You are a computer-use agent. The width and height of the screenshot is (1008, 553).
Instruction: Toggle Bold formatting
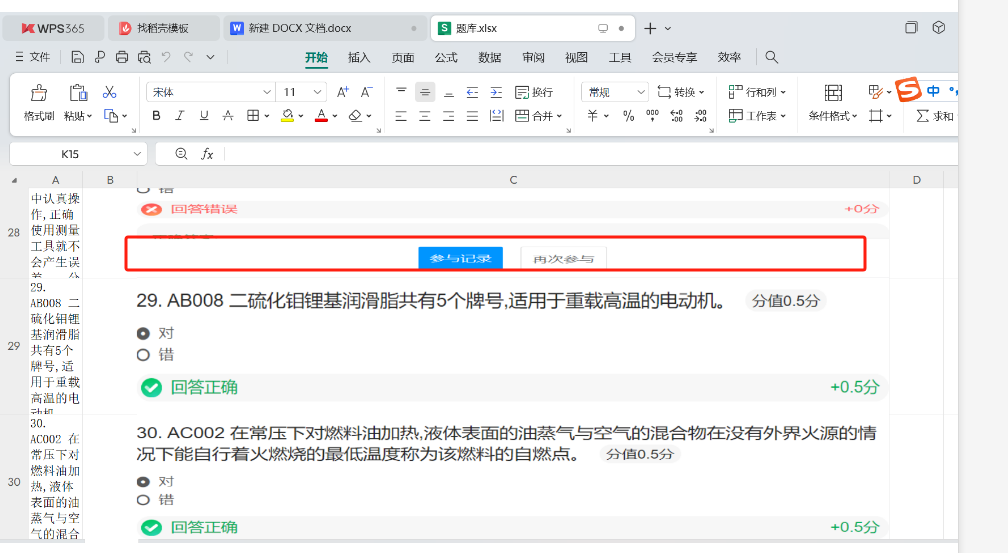(156, 116)
